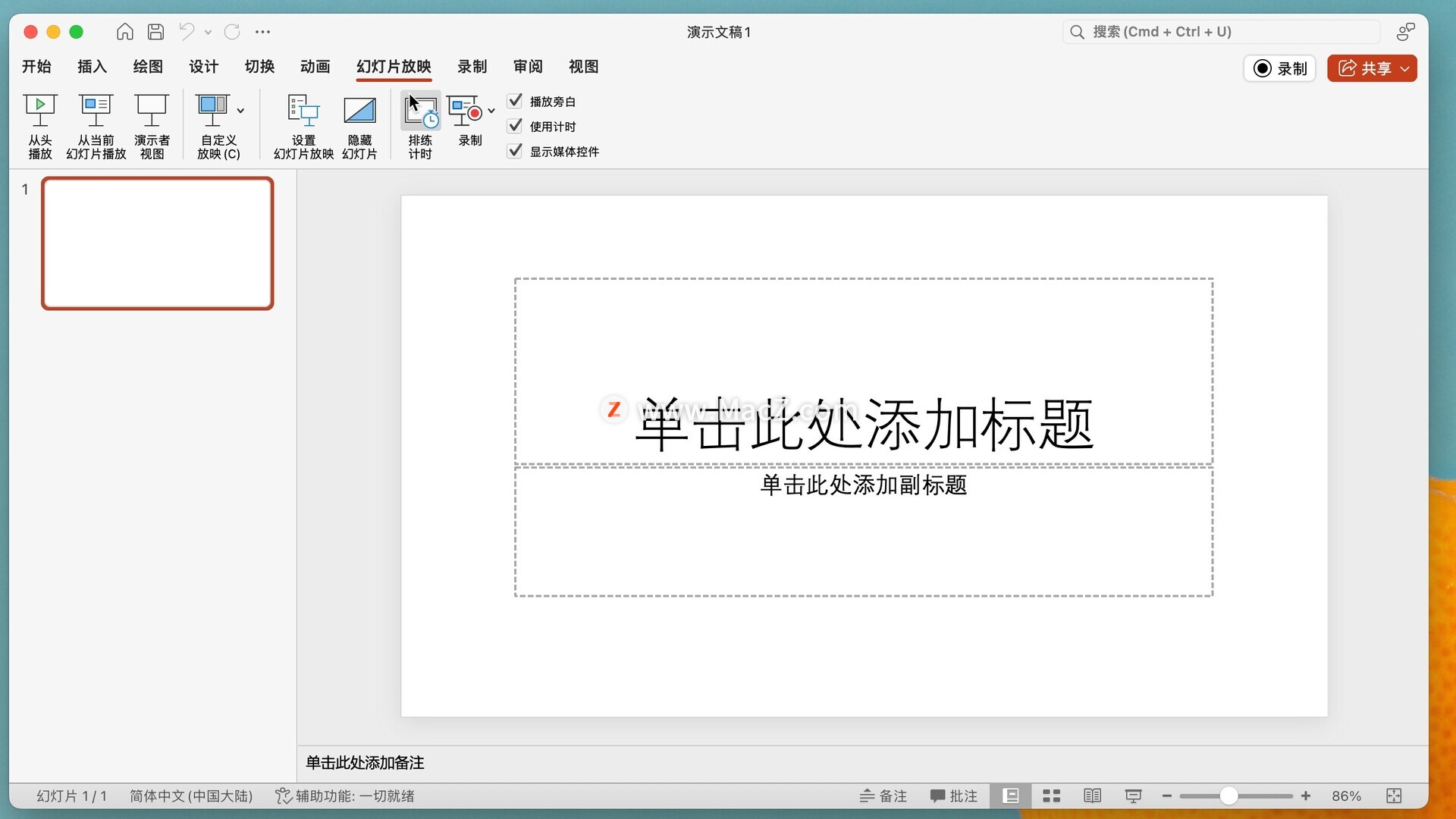Viewport: 1456px width, 819px height.
Task: Click the Redo icon
Action: coord(232,32)
